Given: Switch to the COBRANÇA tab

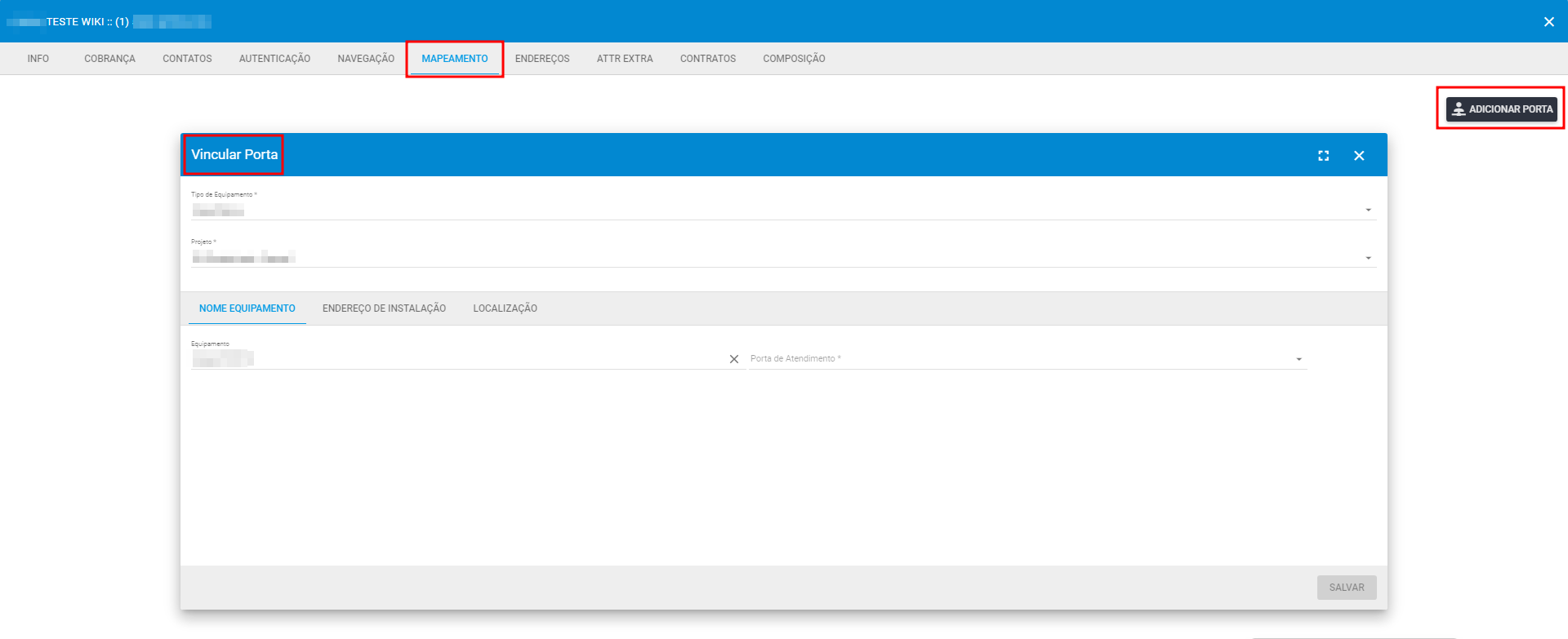Looking at the screenshot, I should click(109, 59).
